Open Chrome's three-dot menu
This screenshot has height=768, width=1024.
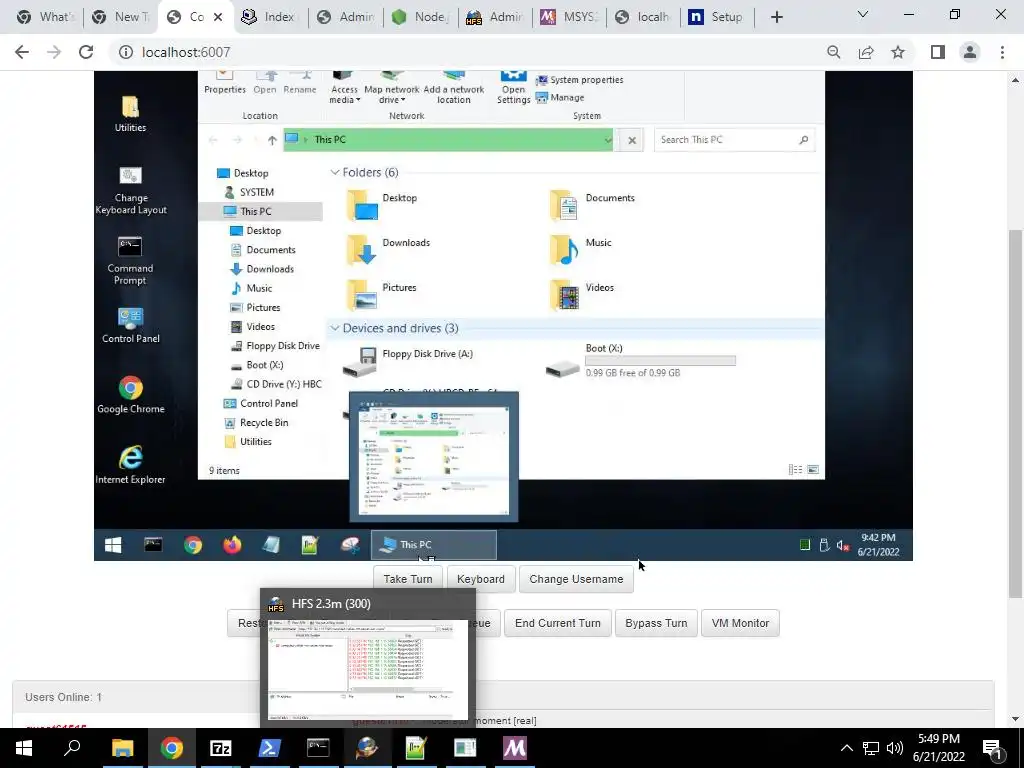pyautogui.click(x=1002, y=52)
